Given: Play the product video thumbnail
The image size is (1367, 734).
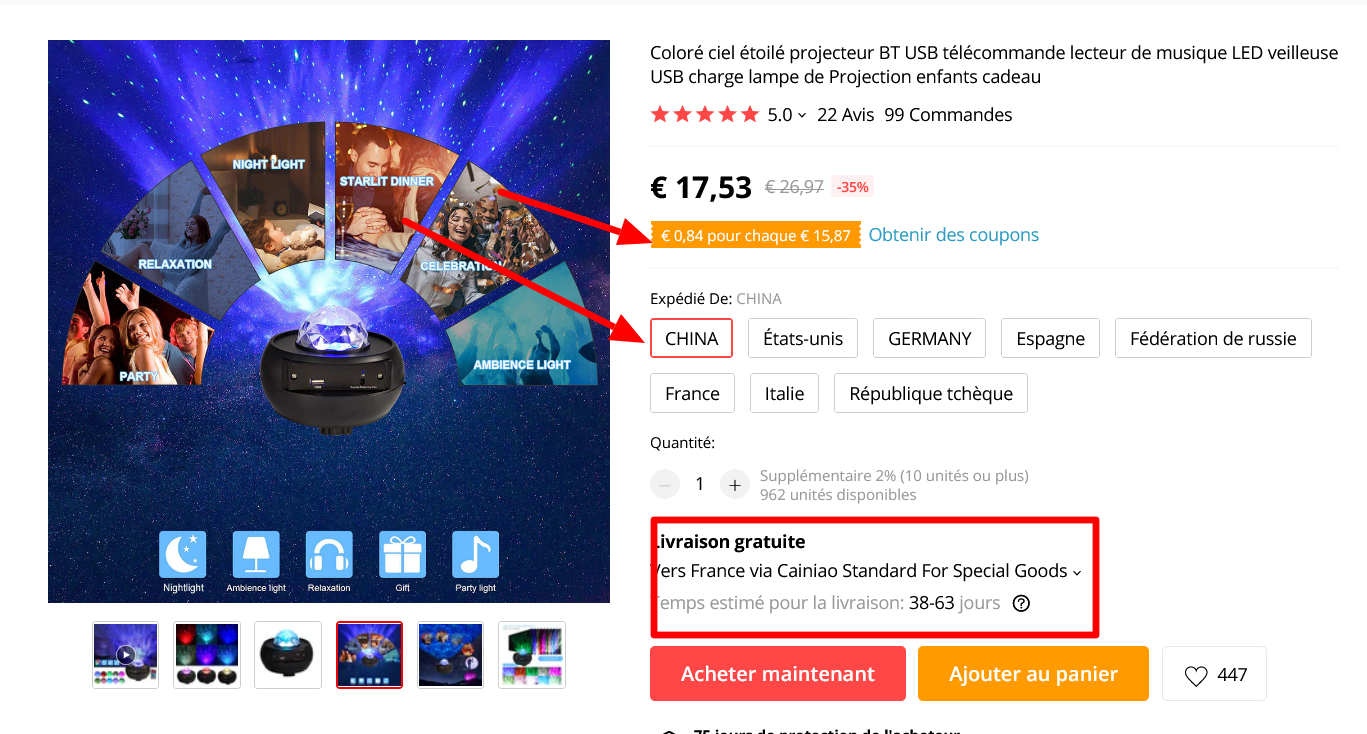Looking at the screenshot, I should 125,655.
